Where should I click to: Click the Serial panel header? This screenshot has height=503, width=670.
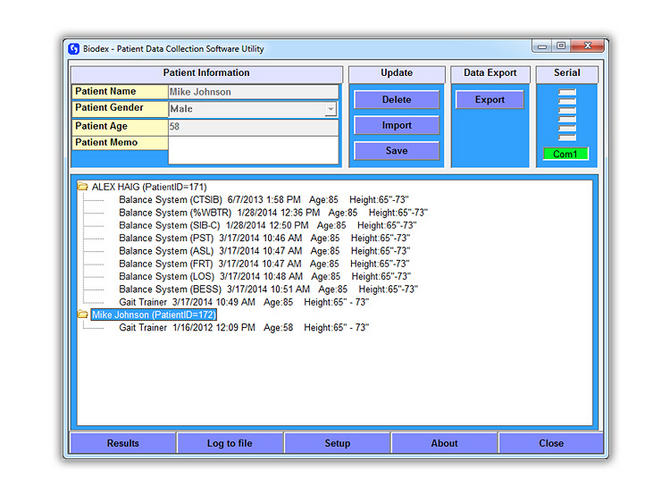[x=567, y=73]
